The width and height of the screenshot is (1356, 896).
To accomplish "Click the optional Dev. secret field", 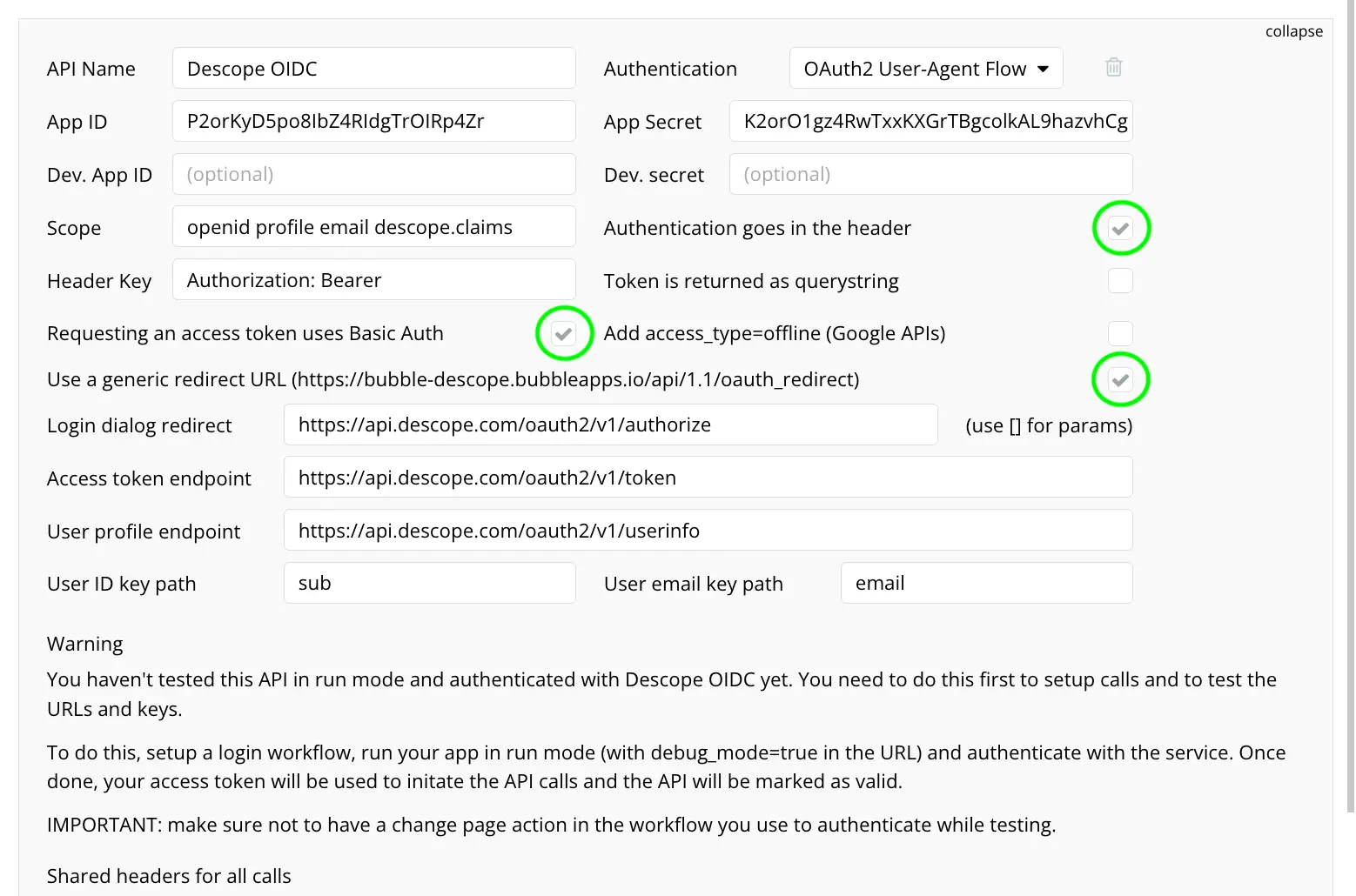I will (x=930, y=174).
